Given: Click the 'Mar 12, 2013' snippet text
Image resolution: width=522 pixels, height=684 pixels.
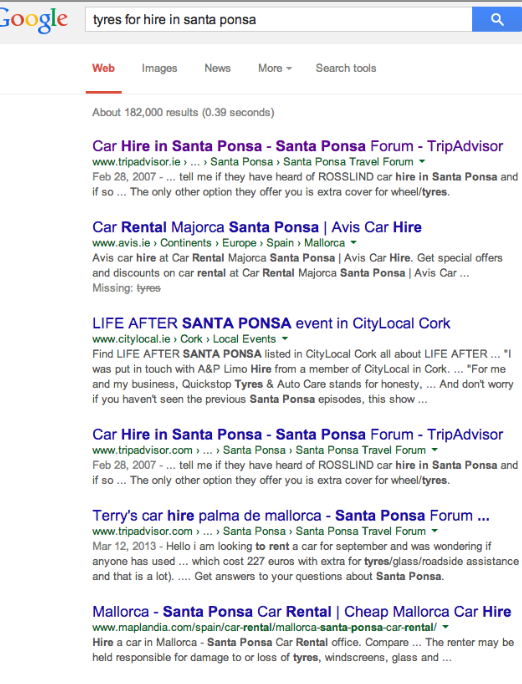Looking at the screenshot, I should (124, 547).
